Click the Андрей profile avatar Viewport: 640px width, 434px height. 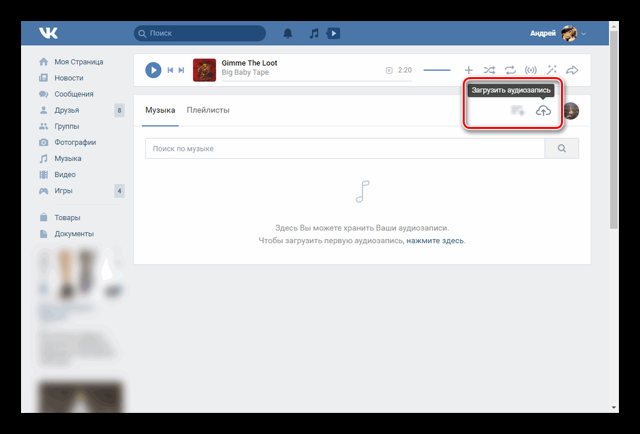pos(569,33)
